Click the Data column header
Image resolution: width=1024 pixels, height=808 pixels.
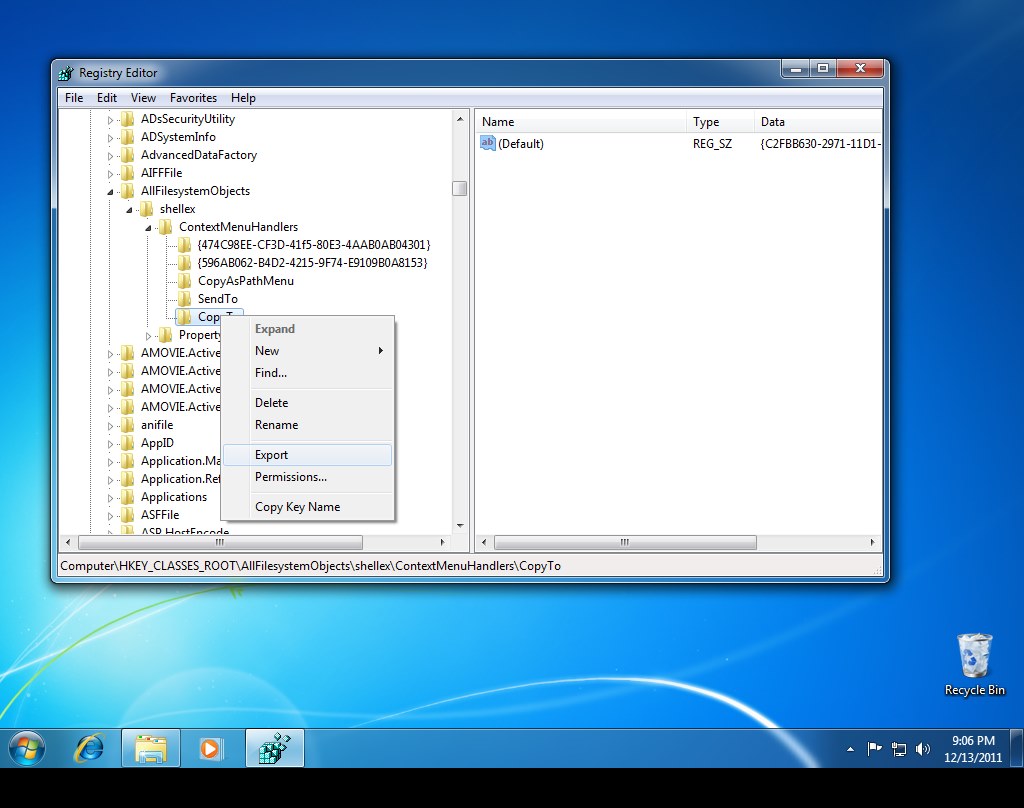click(x=818, y=121)
